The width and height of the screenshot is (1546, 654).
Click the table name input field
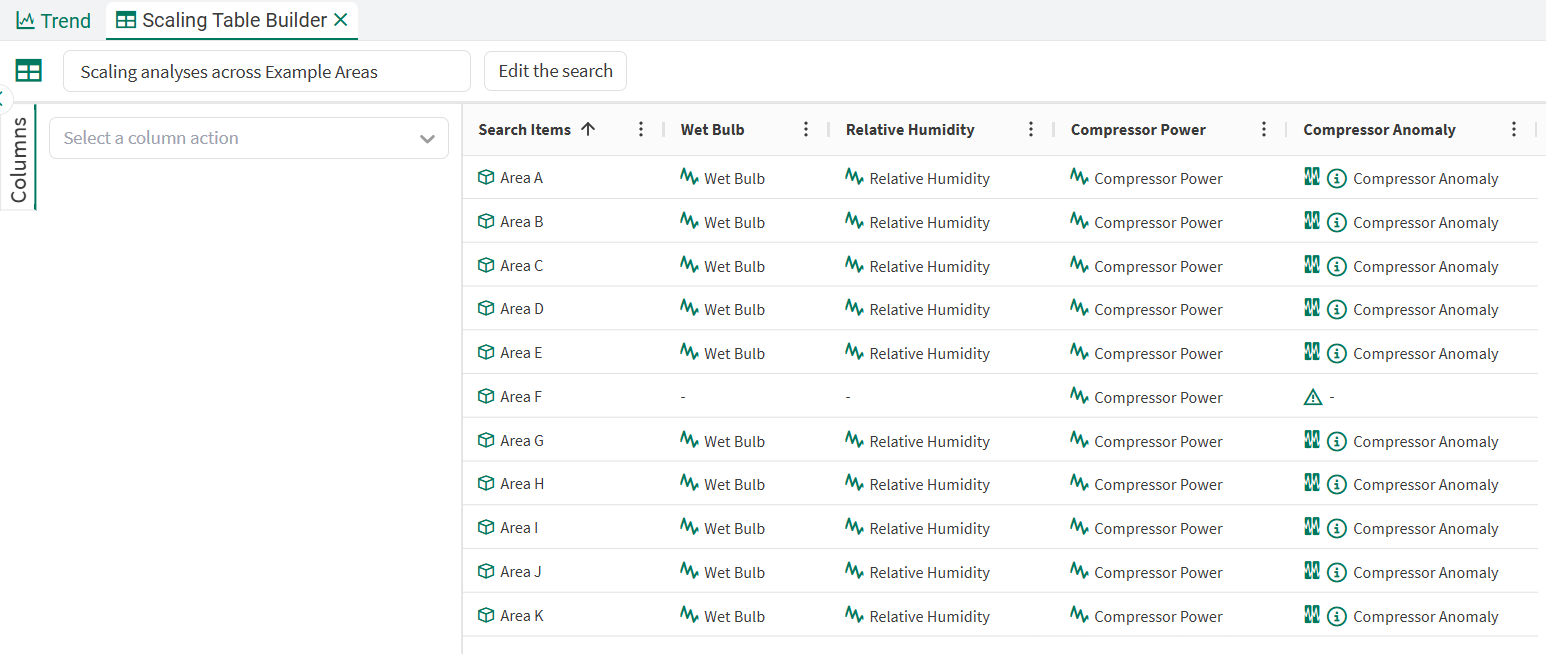pos(266,71)
